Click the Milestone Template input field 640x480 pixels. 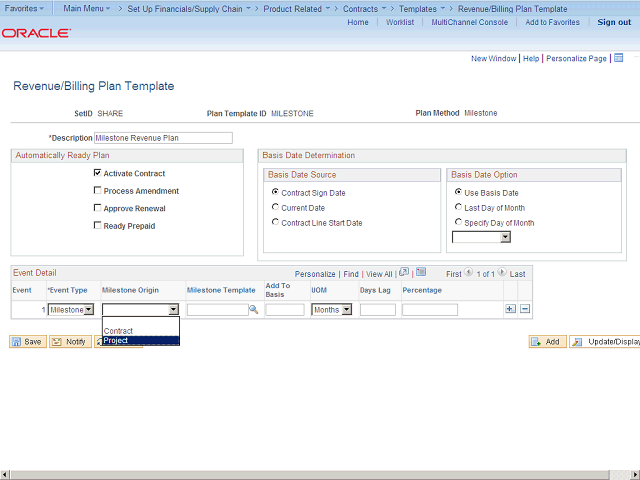click(218, 310)
